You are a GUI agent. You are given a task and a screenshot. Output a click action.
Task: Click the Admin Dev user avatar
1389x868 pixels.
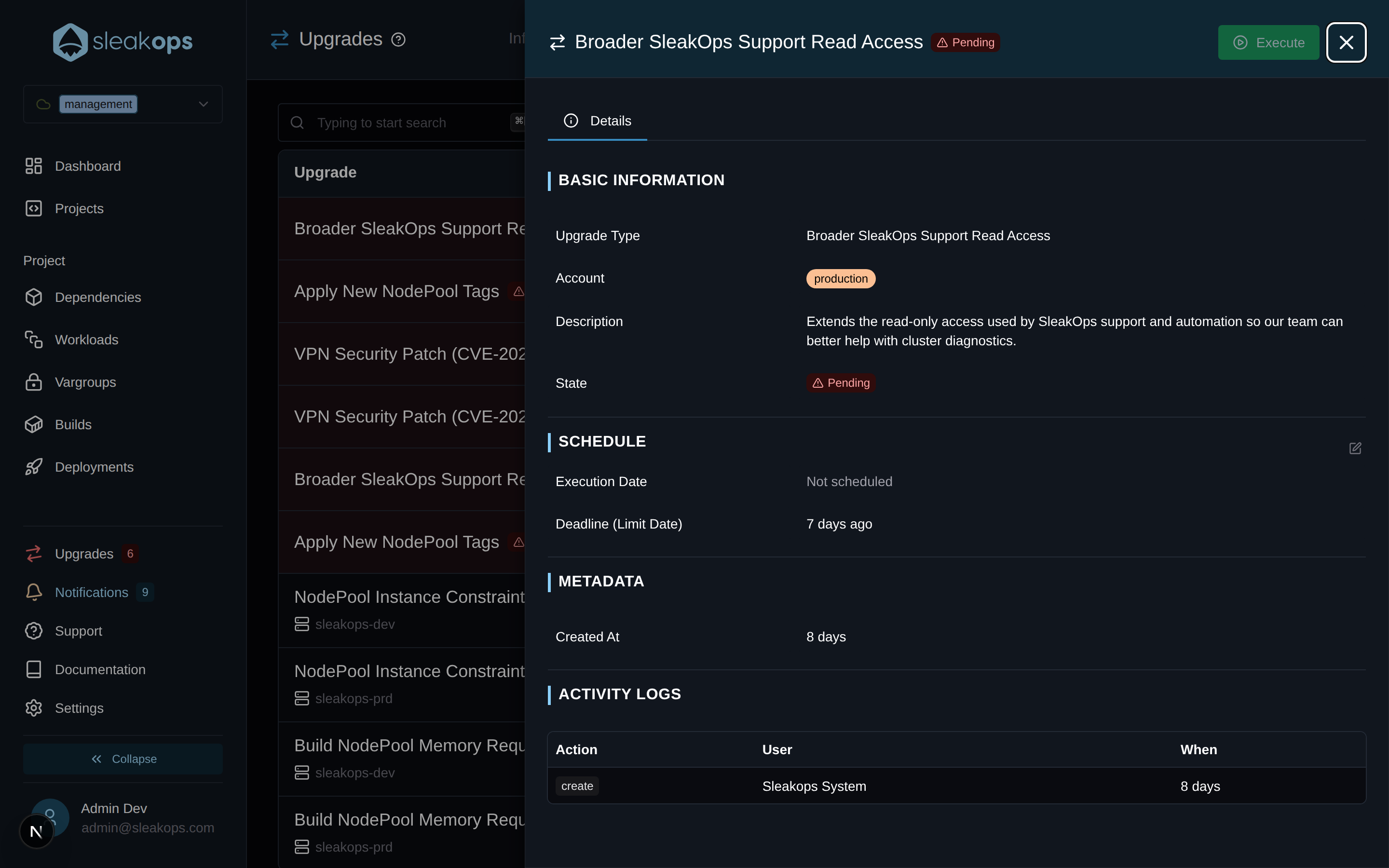(x=51, y=816)
